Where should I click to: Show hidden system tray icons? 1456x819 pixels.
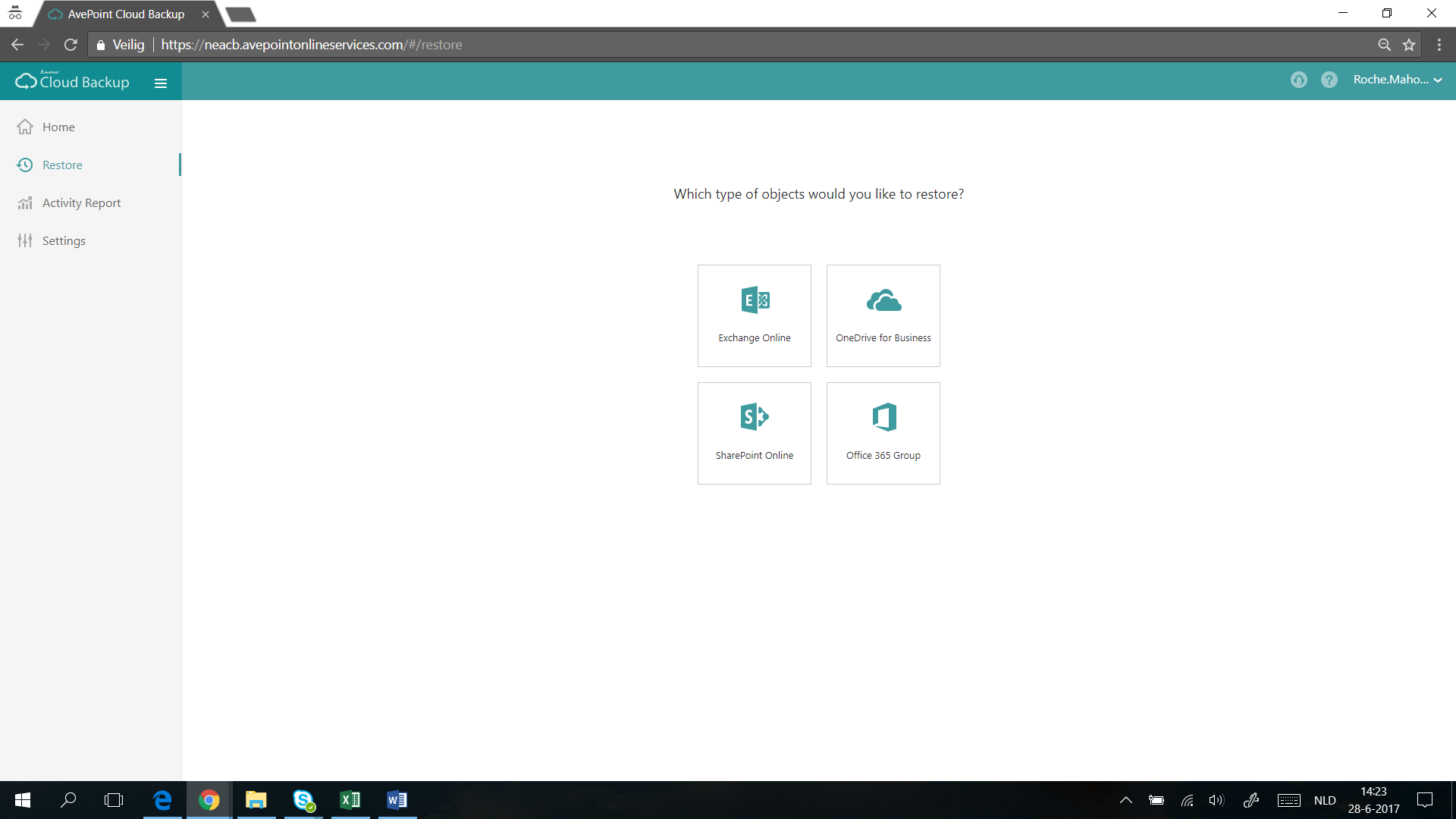click(1126, 800)
